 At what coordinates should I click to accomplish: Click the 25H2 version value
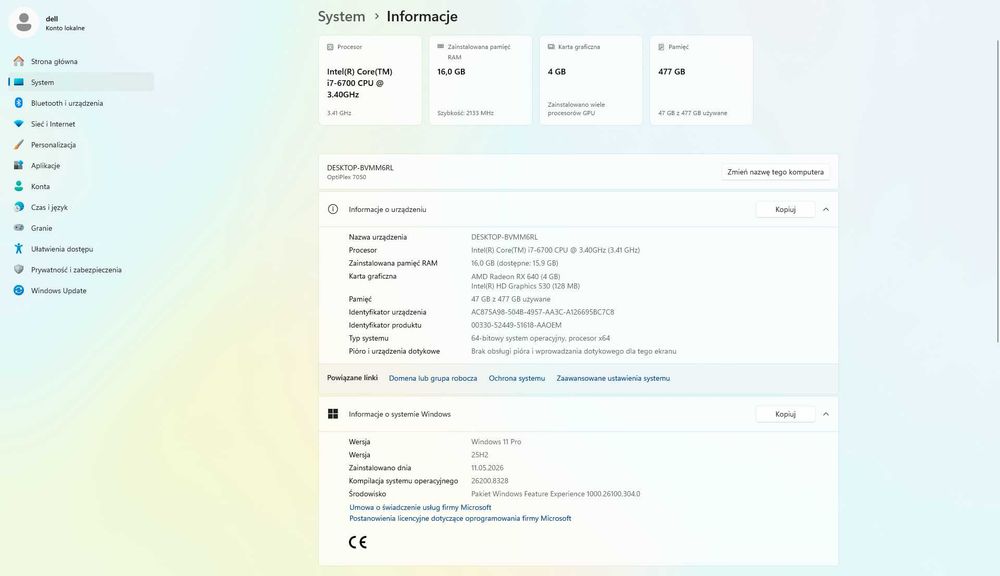click(x=480, y=455)
